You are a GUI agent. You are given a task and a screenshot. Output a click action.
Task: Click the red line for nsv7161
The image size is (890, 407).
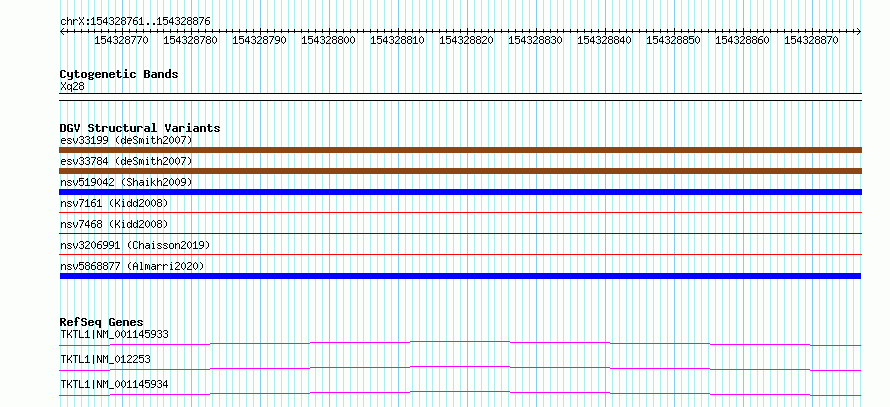(460, 212)
